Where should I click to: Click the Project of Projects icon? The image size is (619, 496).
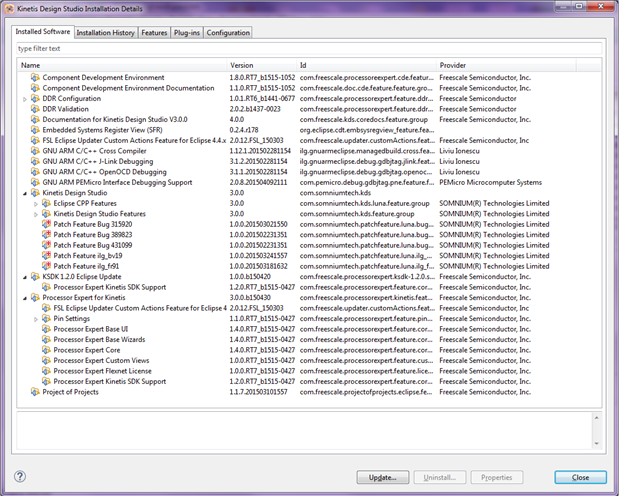point(35,391)
